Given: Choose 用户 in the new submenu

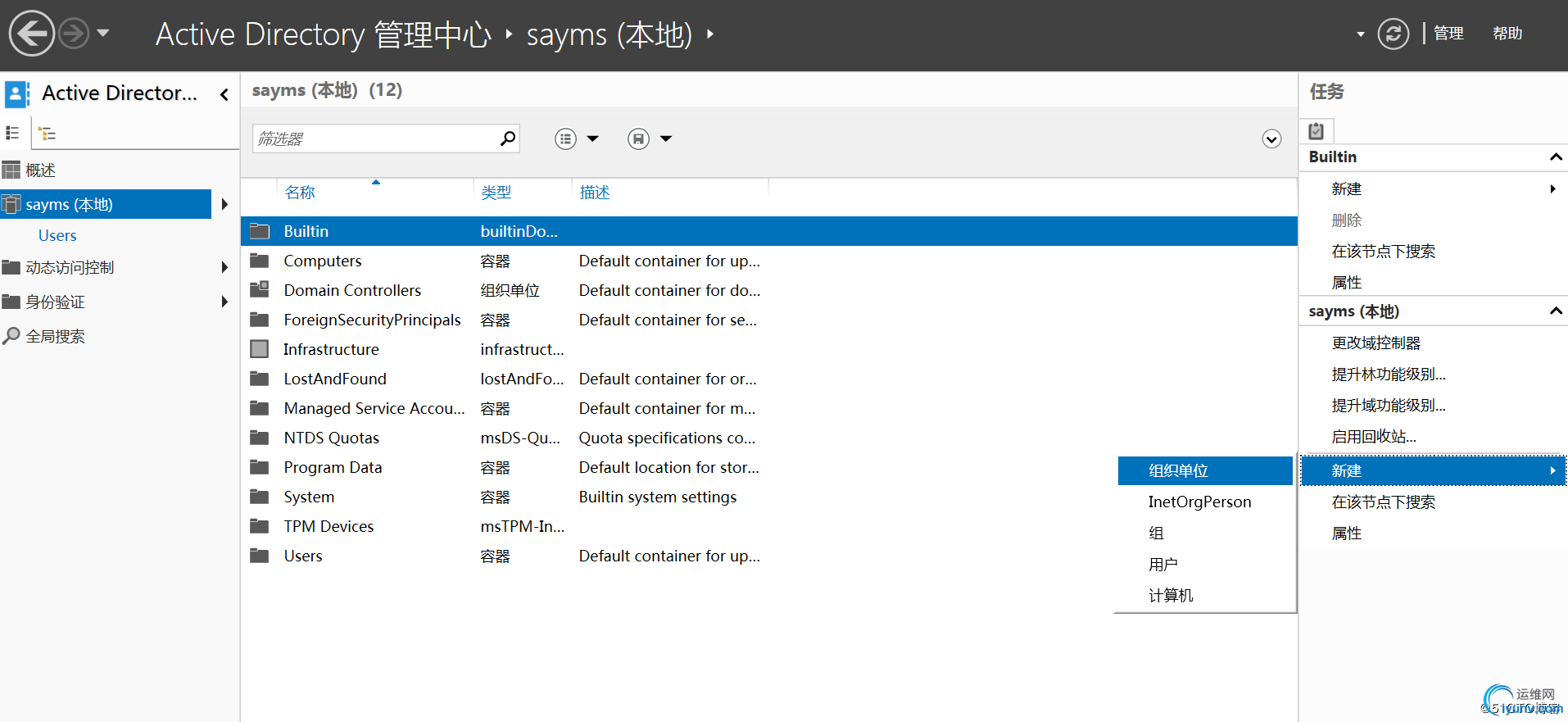Looking at the screenshot, I should pos(1162,565).
